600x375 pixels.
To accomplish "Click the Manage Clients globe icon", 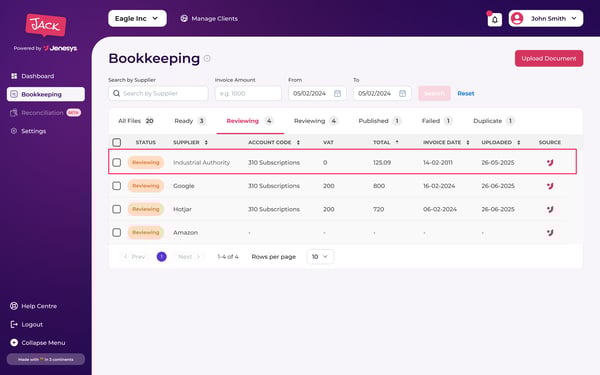I will (184, 18).
